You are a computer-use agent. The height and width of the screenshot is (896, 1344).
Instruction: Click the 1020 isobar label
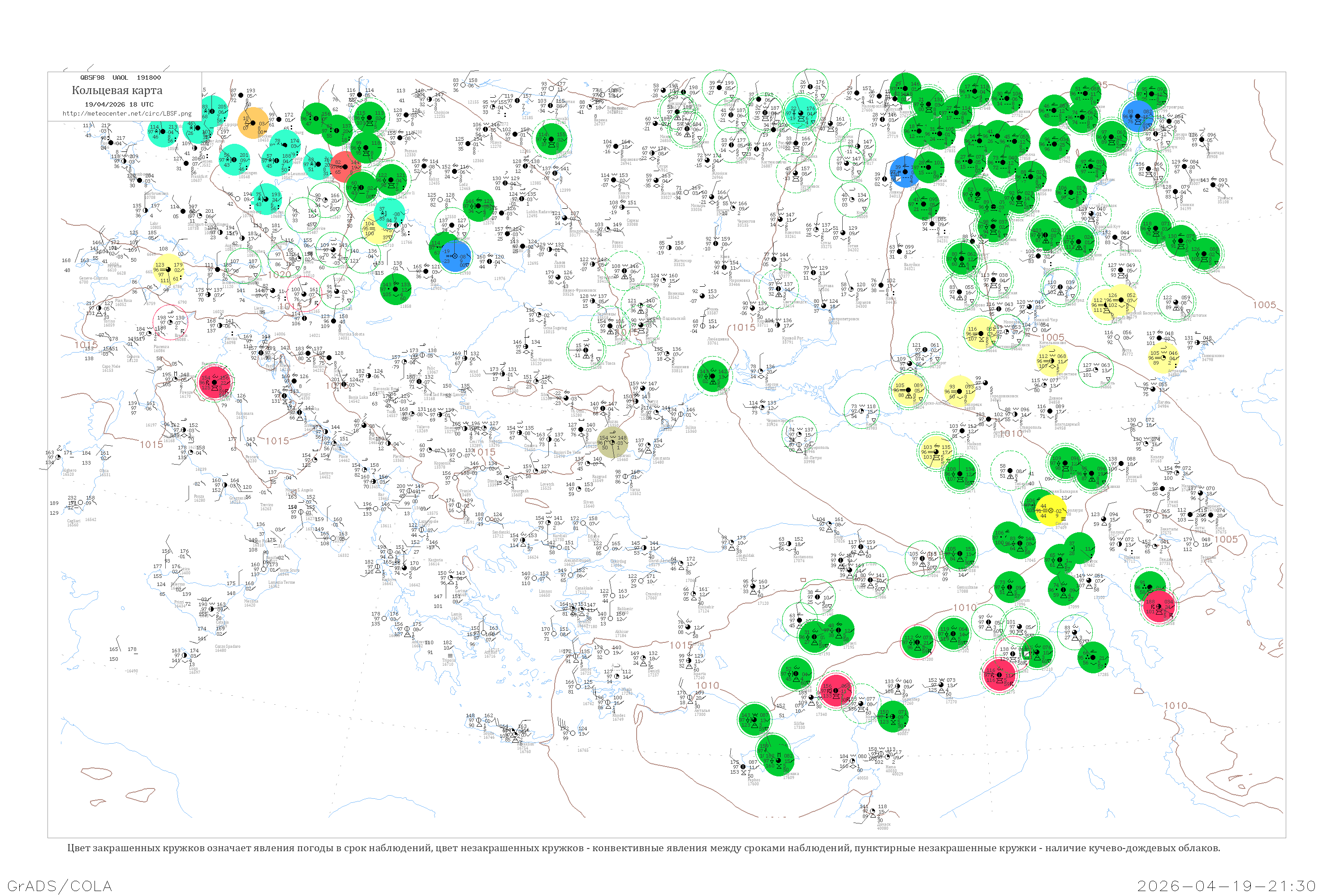click(x=280, y=275)
